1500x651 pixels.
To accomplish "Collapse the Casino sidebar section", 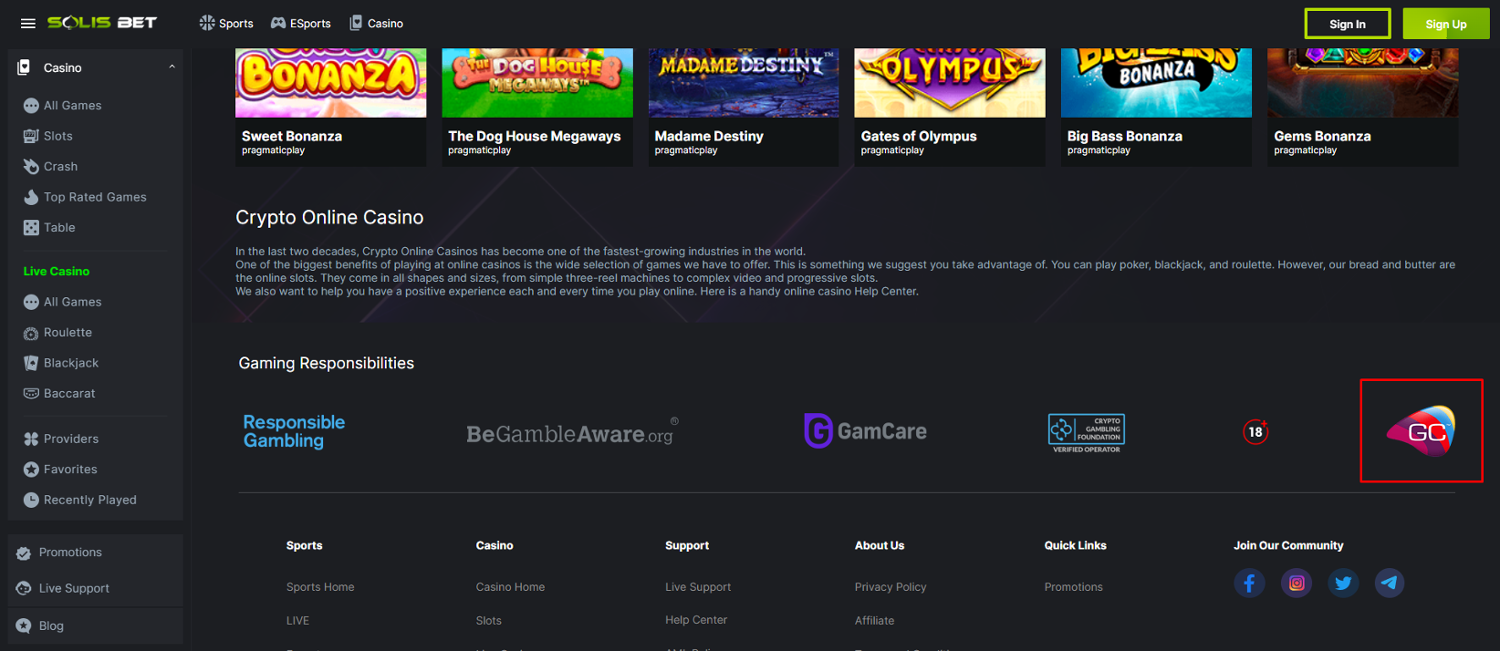I will pos(171,67).
